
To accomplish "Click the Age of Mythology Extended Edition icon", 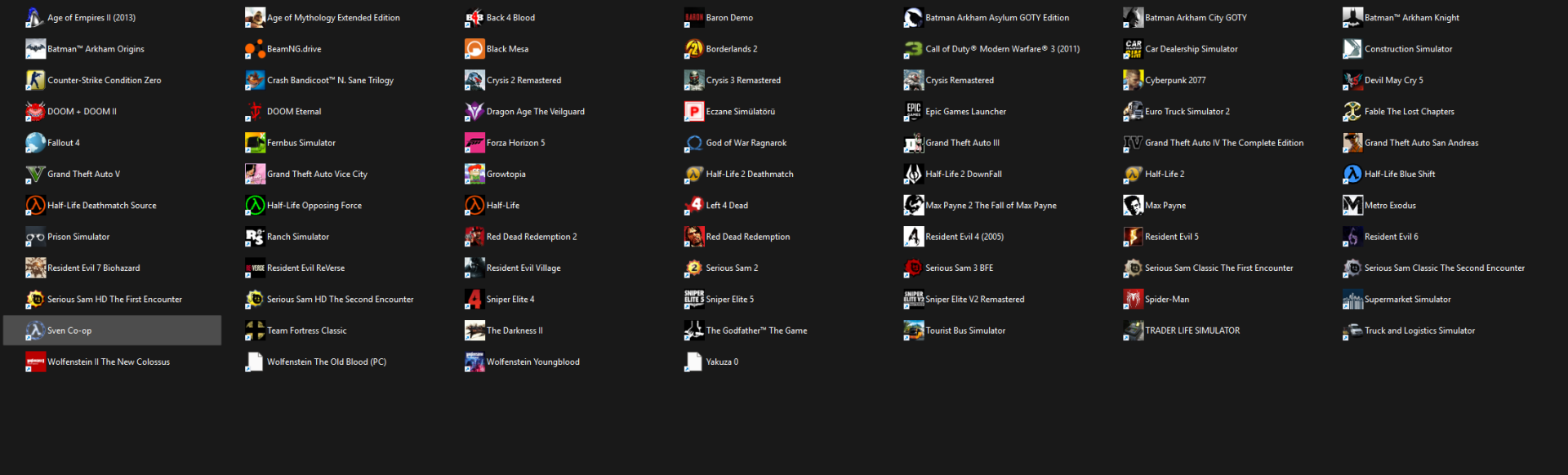I will [x=255, y=17].
